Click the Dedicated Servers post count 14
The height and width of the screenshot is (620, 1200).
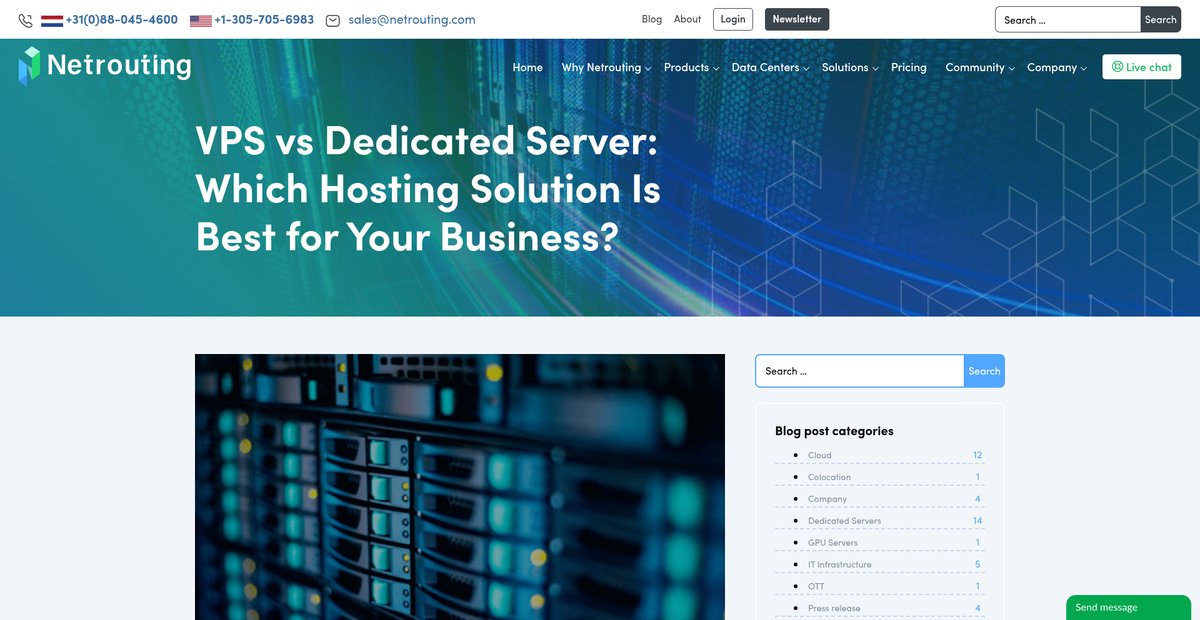pyautogui.click(x=978, y=521)
